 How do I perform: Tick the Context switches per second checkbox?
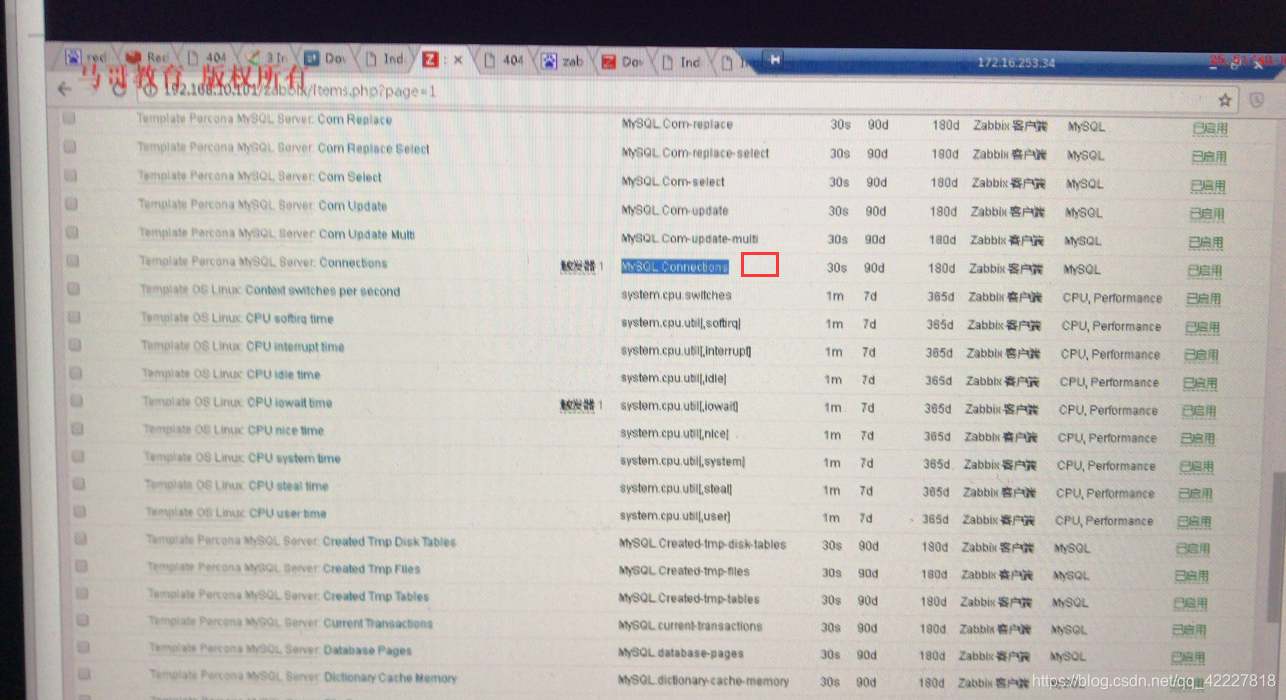[x=73, y=288]
